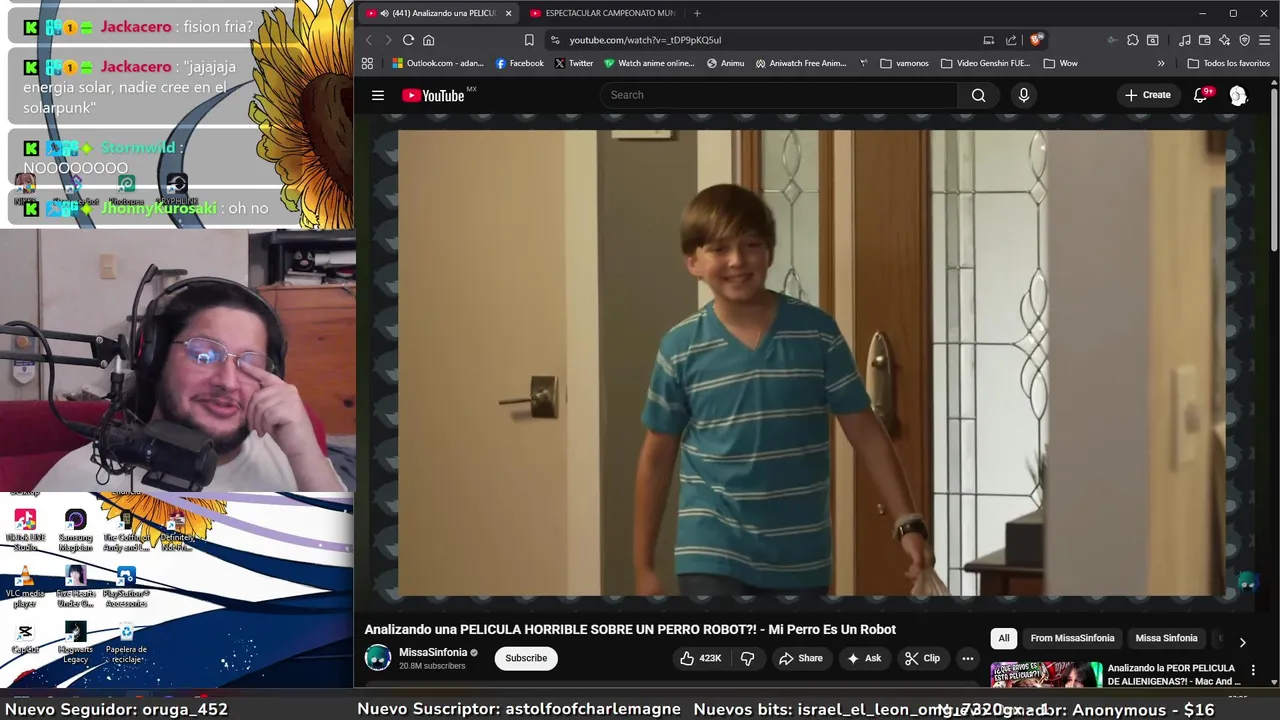Open the Brave VPN shield icon
This screenshot has height=720, width=1280.
tap(1244, 40)
